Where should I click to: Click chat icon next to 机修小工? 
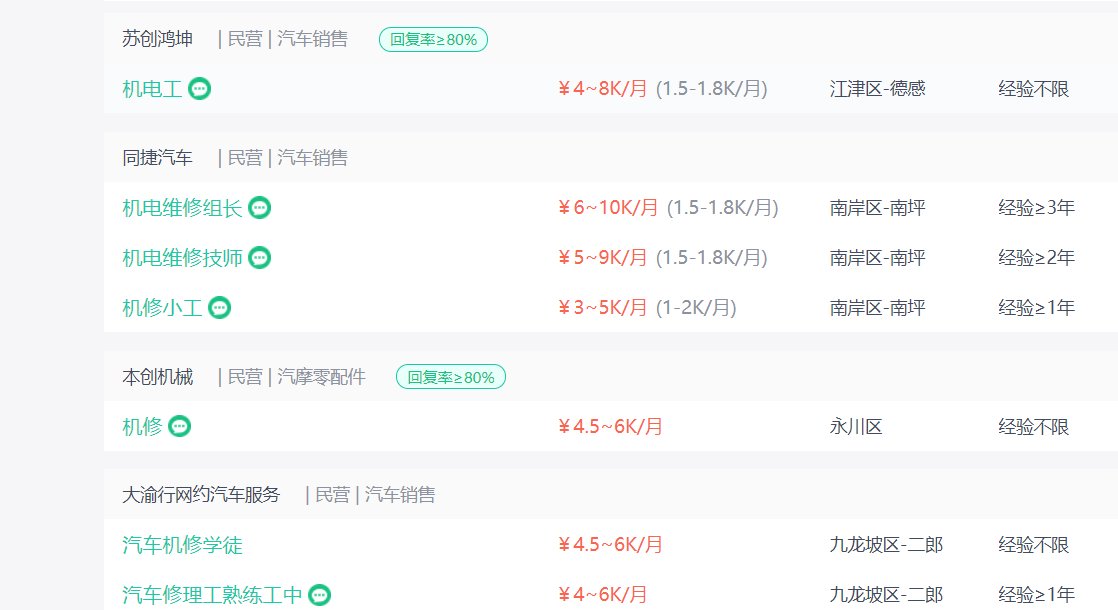[x=220, y=308]
